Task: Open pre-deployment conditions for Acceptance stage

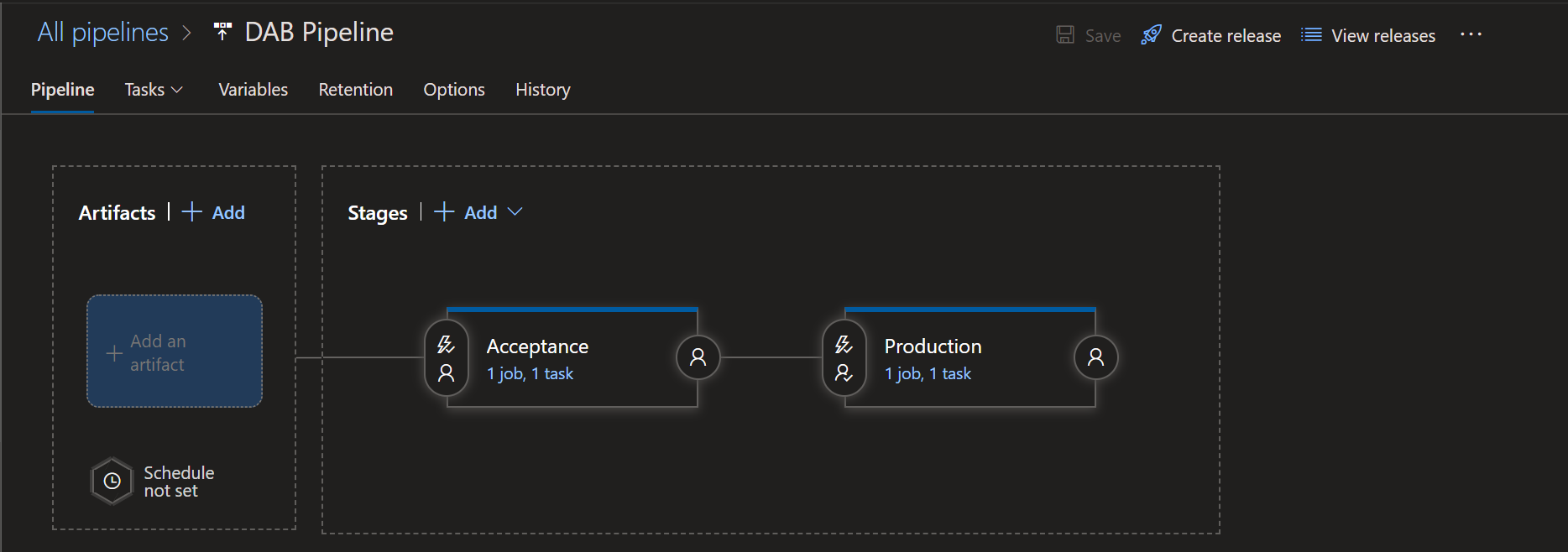Action: tap(446, 358)
